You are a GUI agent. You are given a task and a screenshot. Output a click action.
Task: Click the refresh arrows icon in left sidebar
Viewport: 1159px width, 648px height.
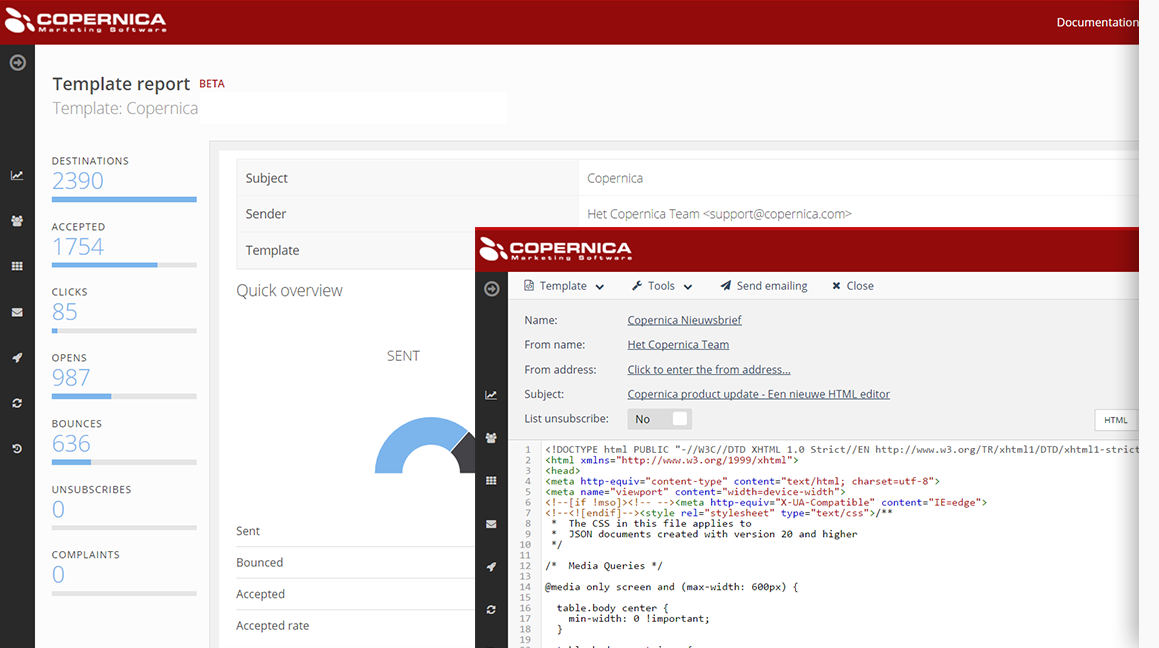click(x=17, y=403)
